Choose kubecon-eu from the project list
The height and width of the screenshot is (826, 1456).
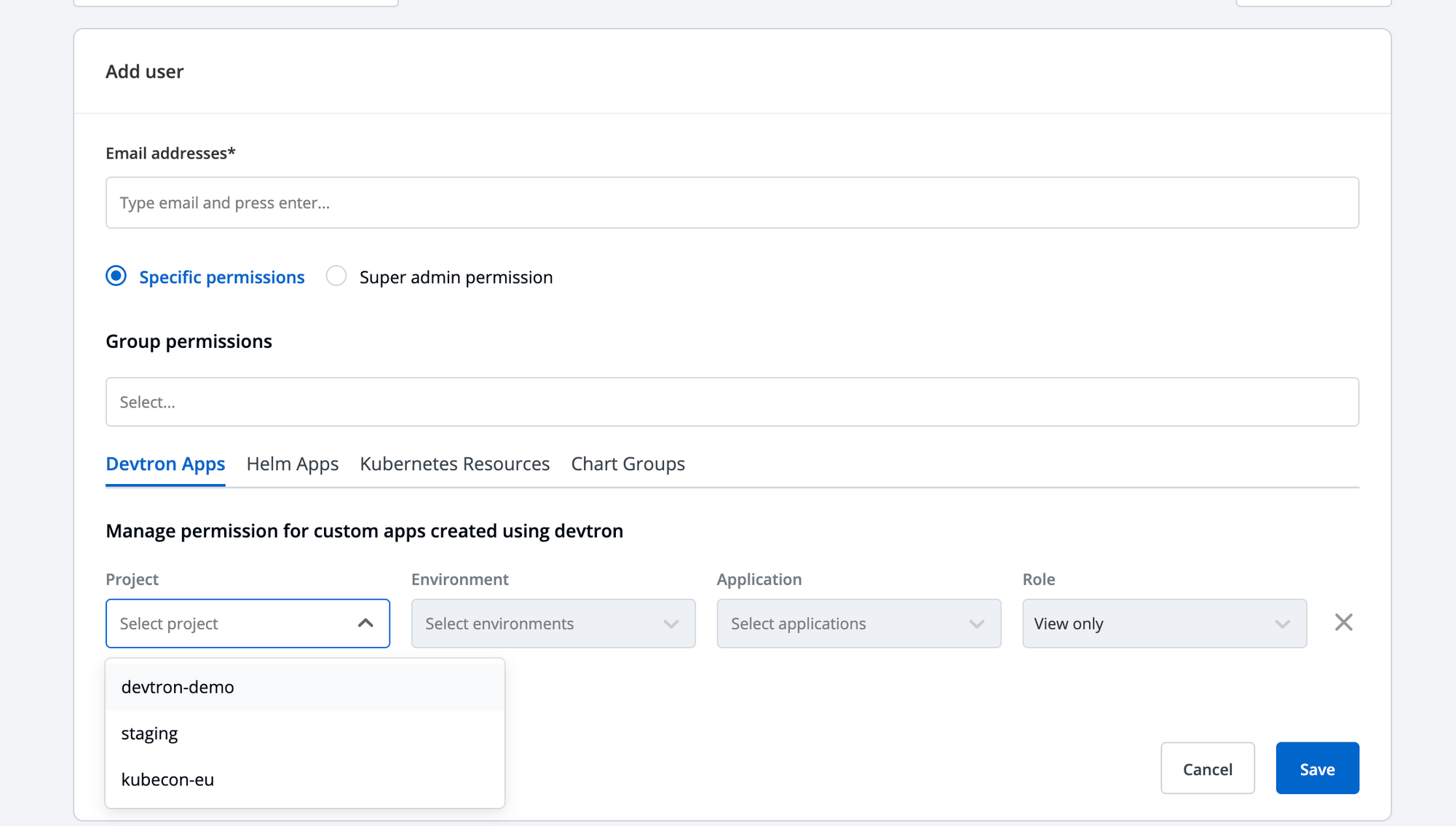305,779
